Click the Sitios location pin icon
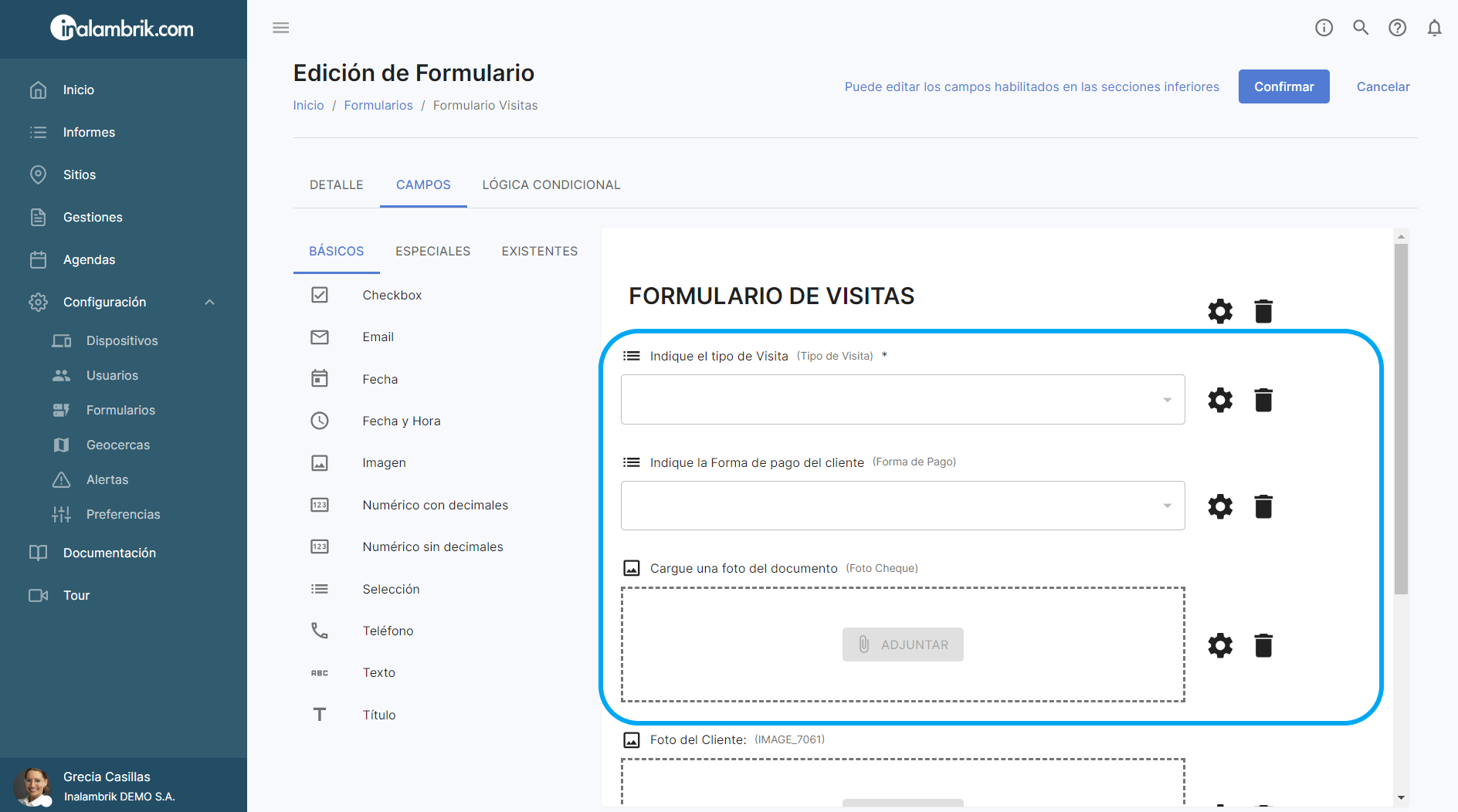 [38, 174]
